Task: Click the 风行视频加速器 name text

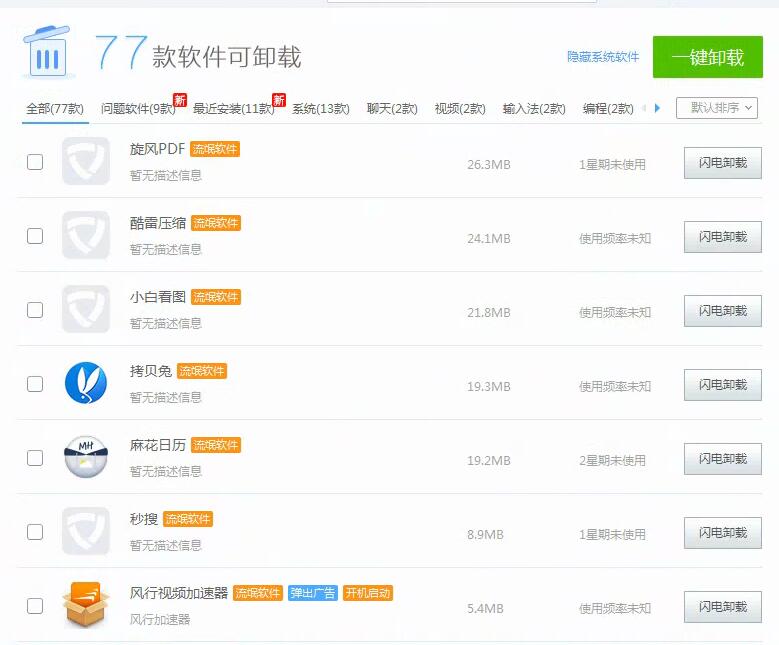Action: pos(179,593)
